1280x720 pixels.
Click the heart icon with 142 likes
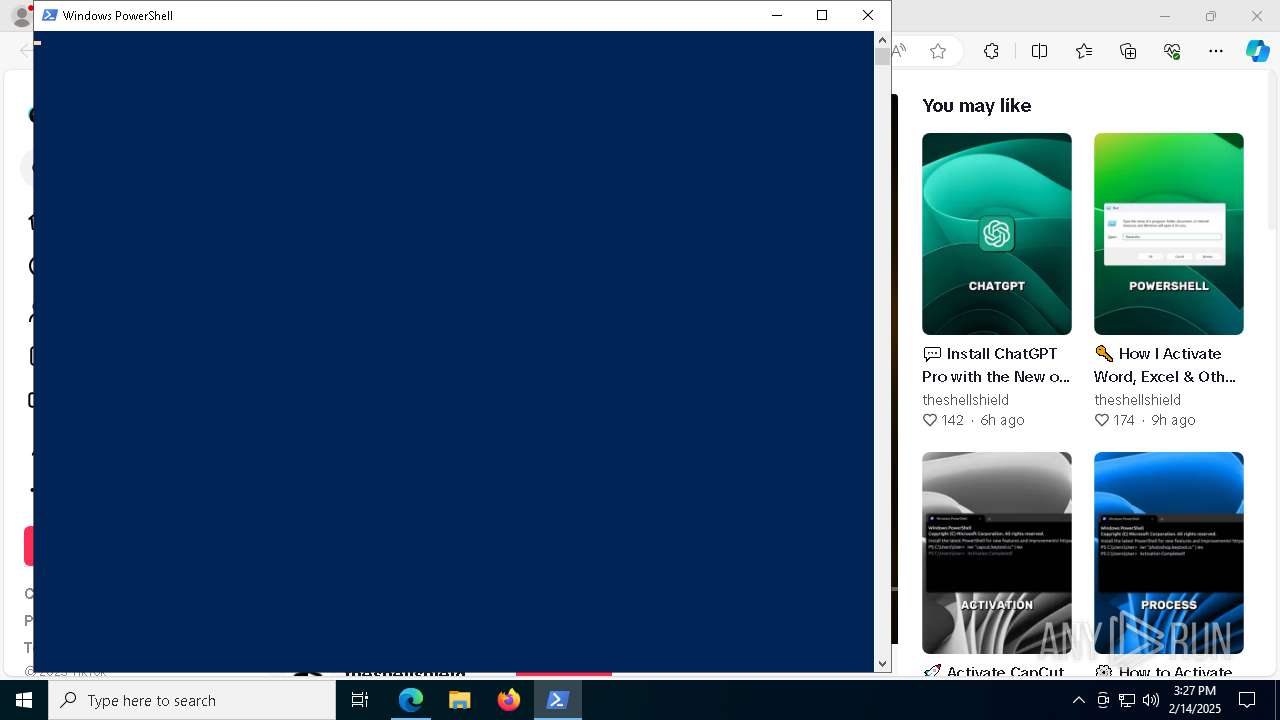pos(930,420)
